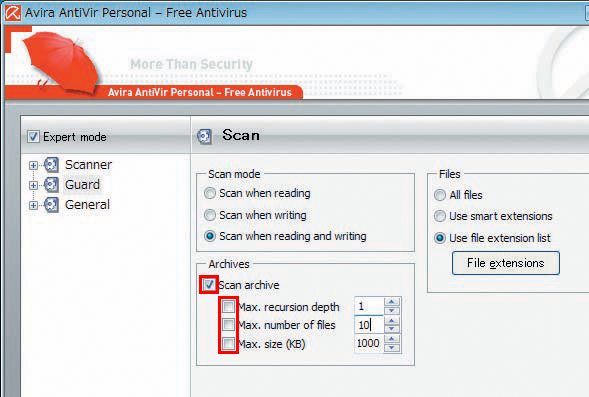Open the File extensions dialog
This screenshot has height=397, width=589.
tap(506, 263)
